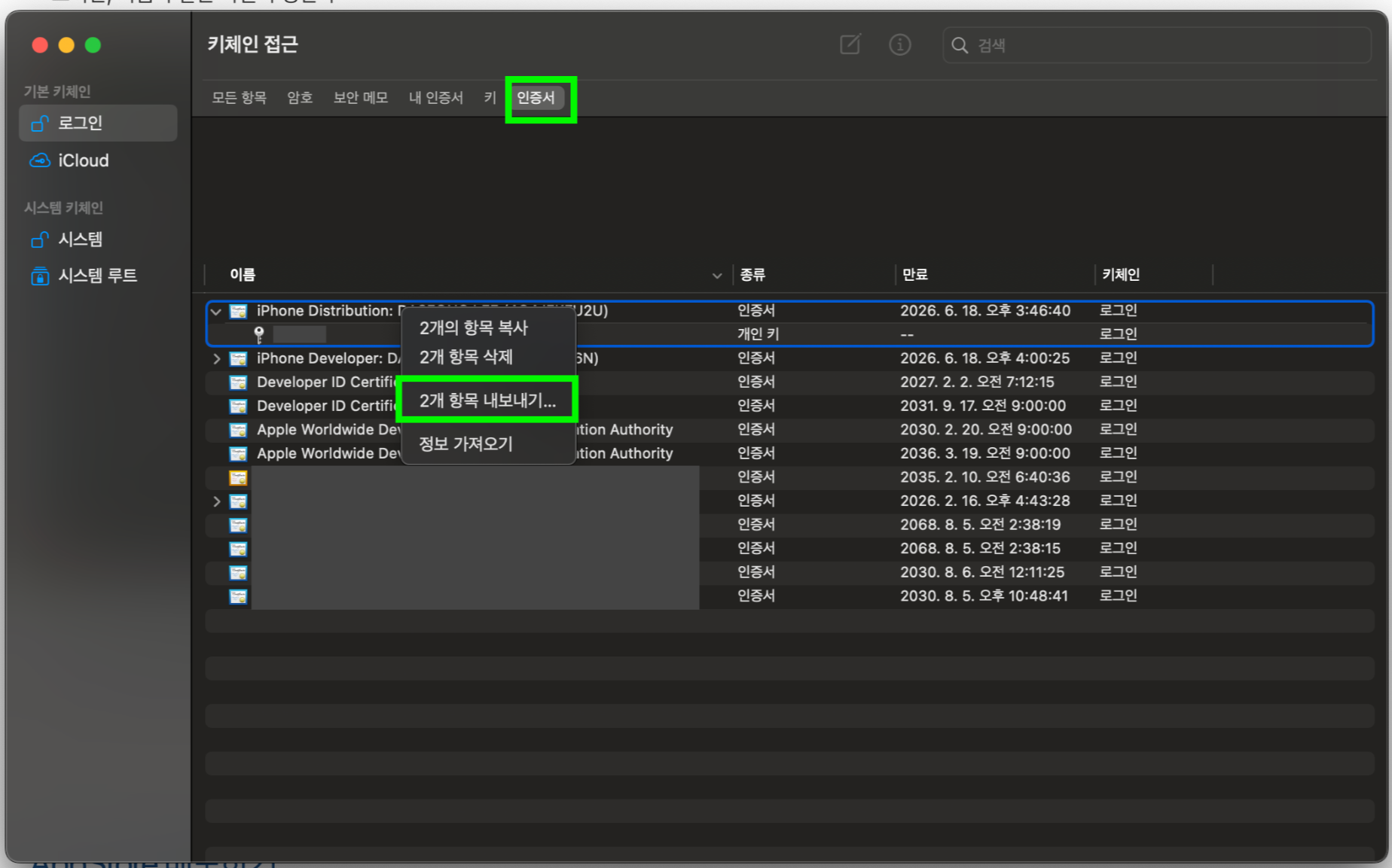Screen dimensions: 1392x868
Task: Collapse the iPhone Distribution certificate row
Action: click(x=216, y=312)
